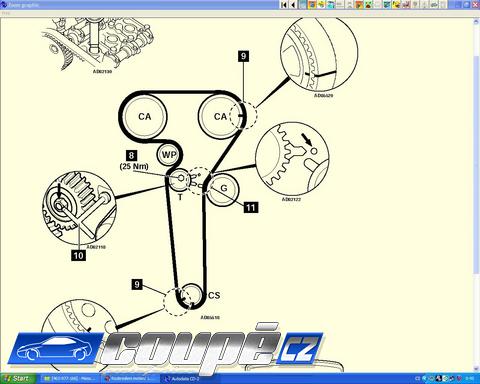Select the step 10 marker under tensioner detail

point(78,256)
